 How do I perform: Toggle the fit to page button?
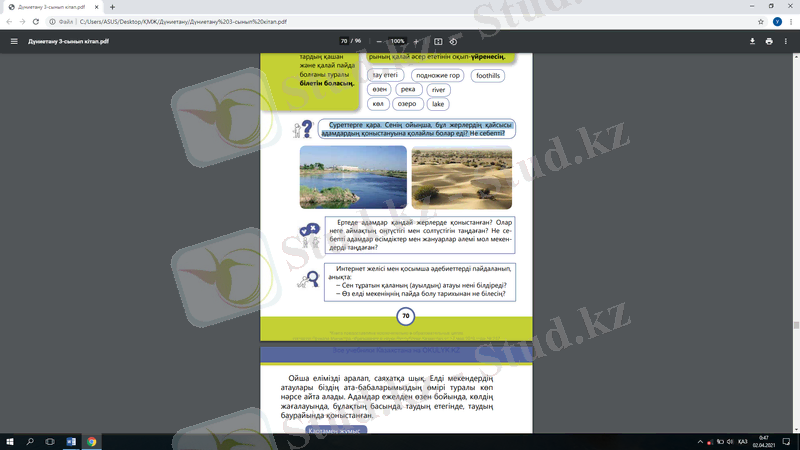click(x=438, y=41)
